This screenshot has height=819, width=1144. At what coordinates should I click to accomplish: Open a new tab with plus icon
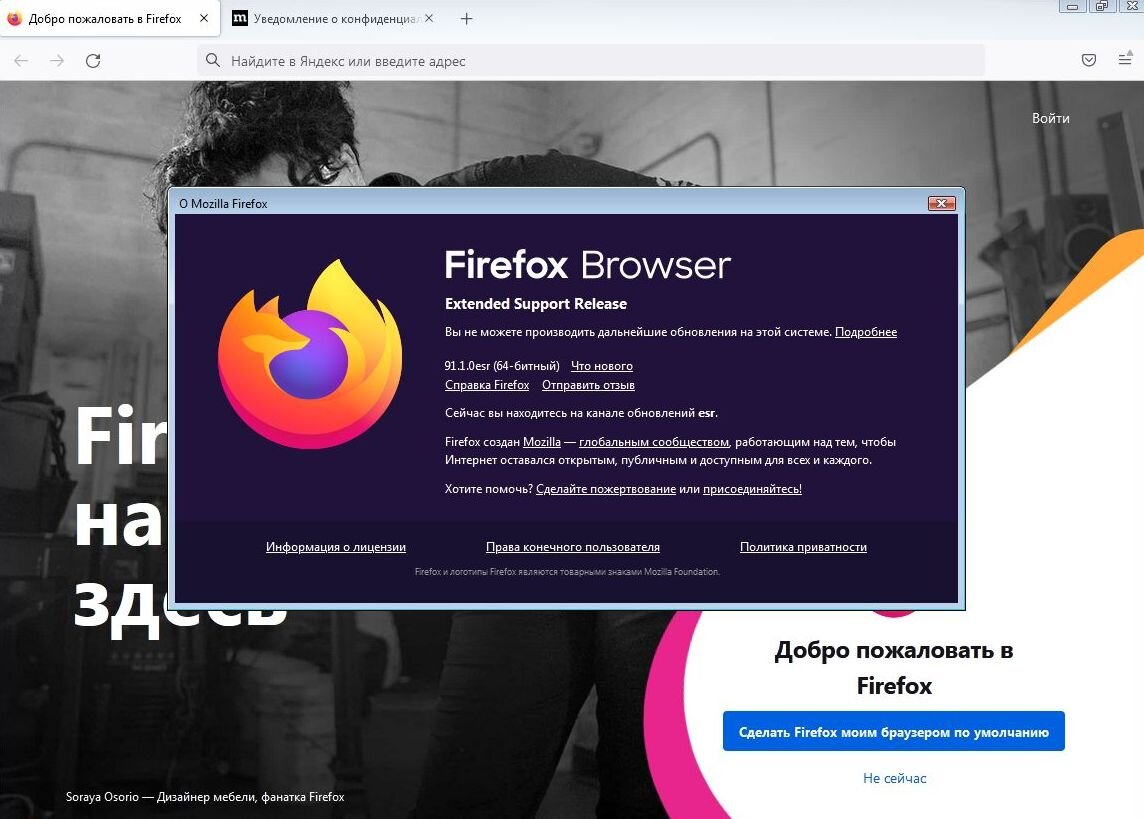point(466,19)
